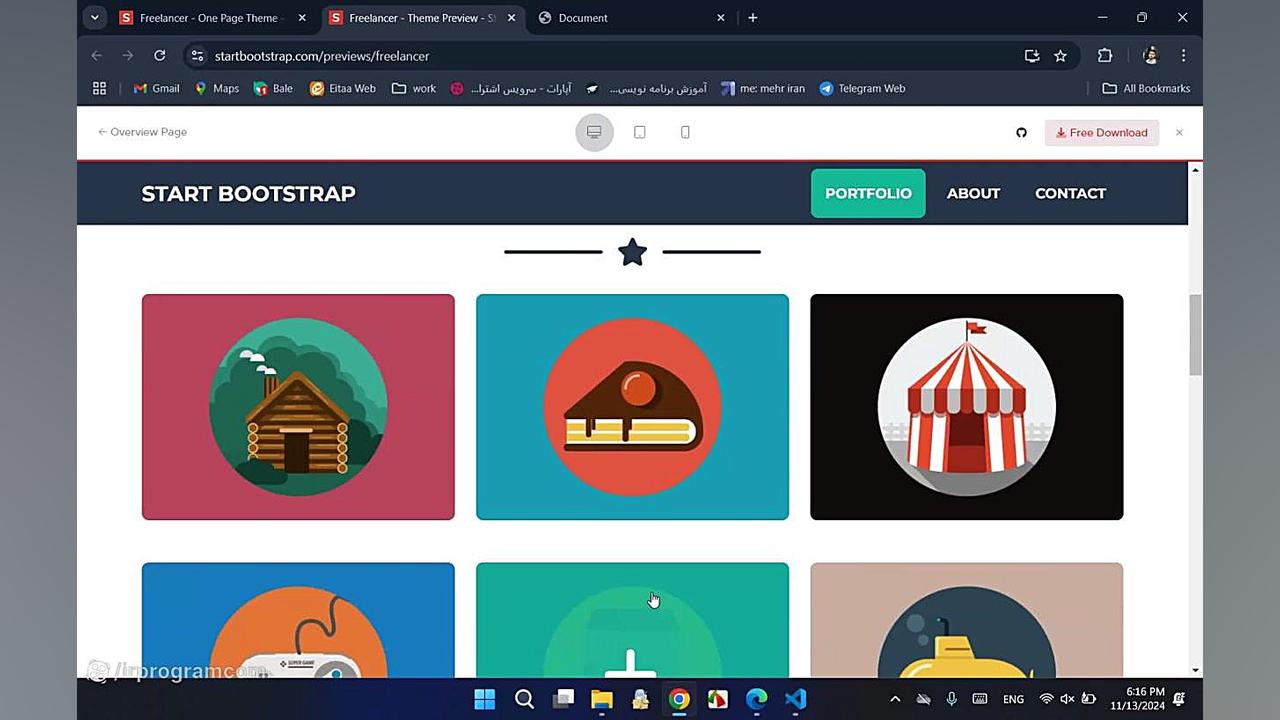This screenshot has height=720, width=1280.
Task: Open the yellow submarine portfolio item
Action: click(966, 620)
